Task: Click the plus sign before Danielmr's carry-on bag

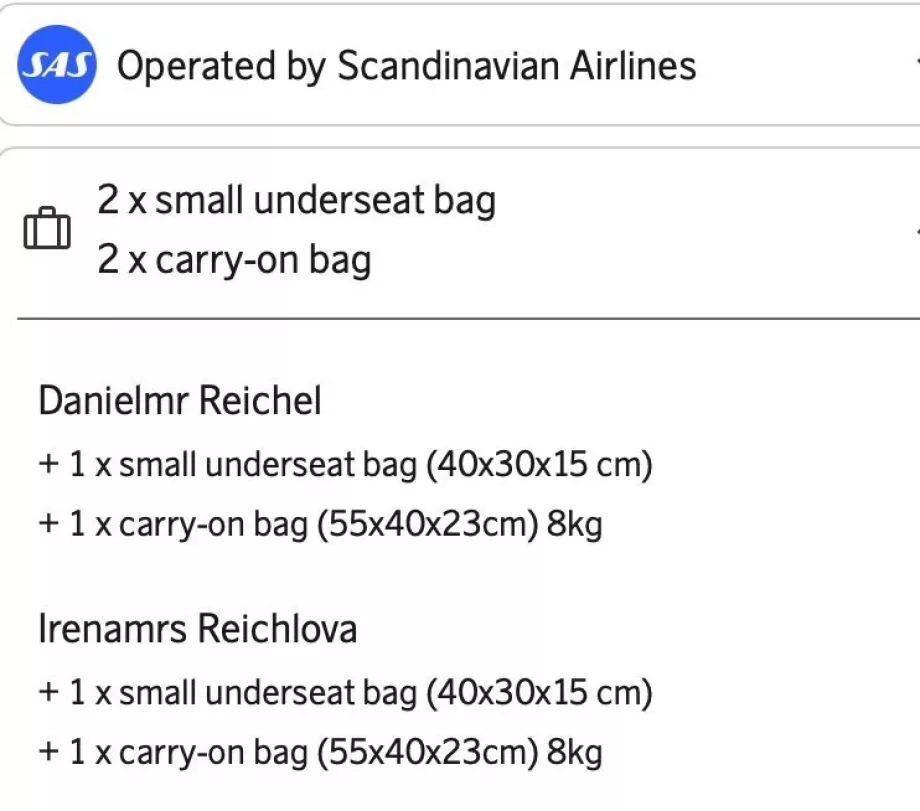Action: (47, 524)
